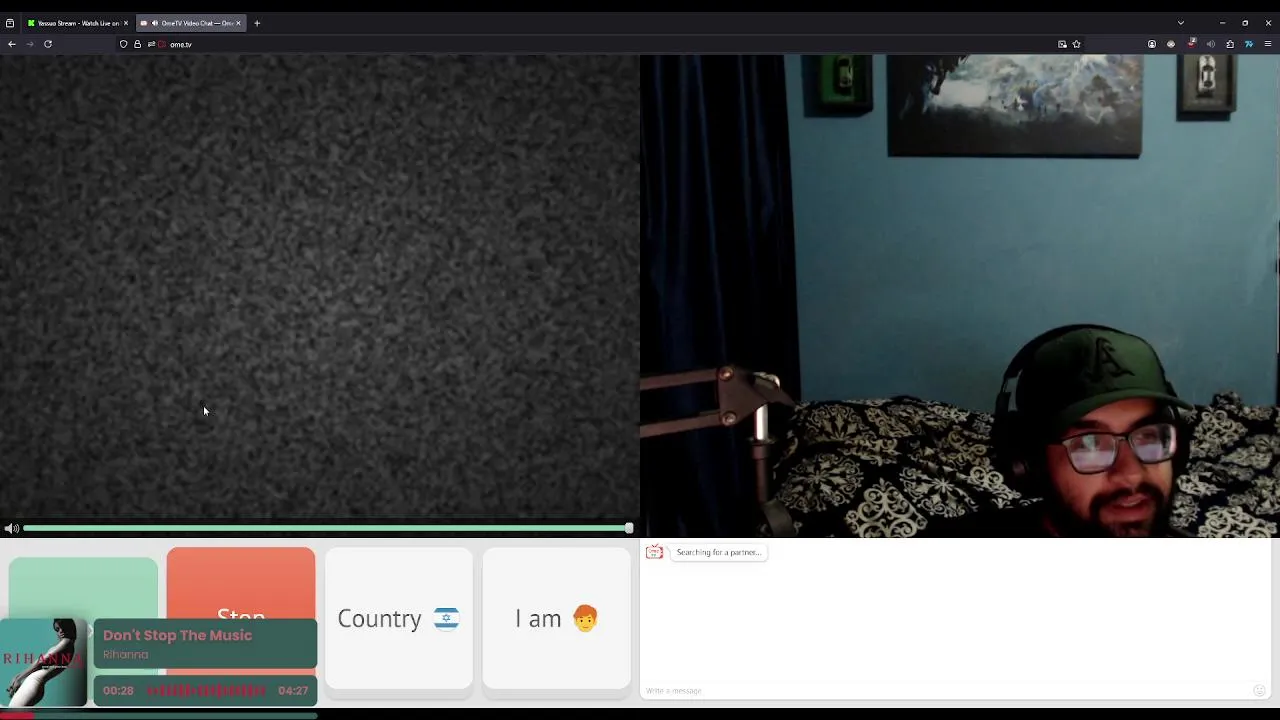Open the red badge extension icon
This screenshot has width=1280, height=720.
tap(1191, 44)
